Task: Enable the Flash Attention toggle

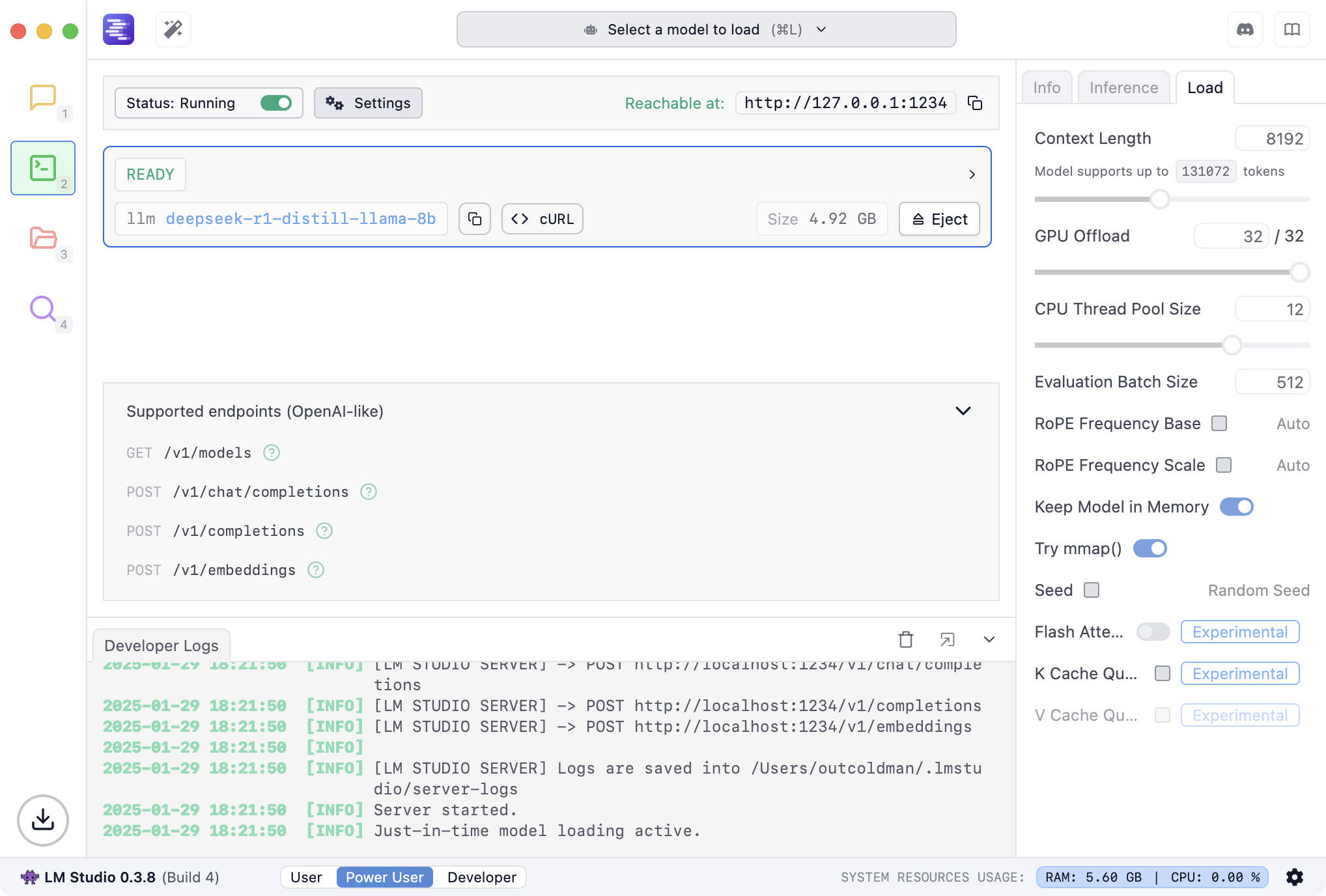Action: (x=1153, y=632)
